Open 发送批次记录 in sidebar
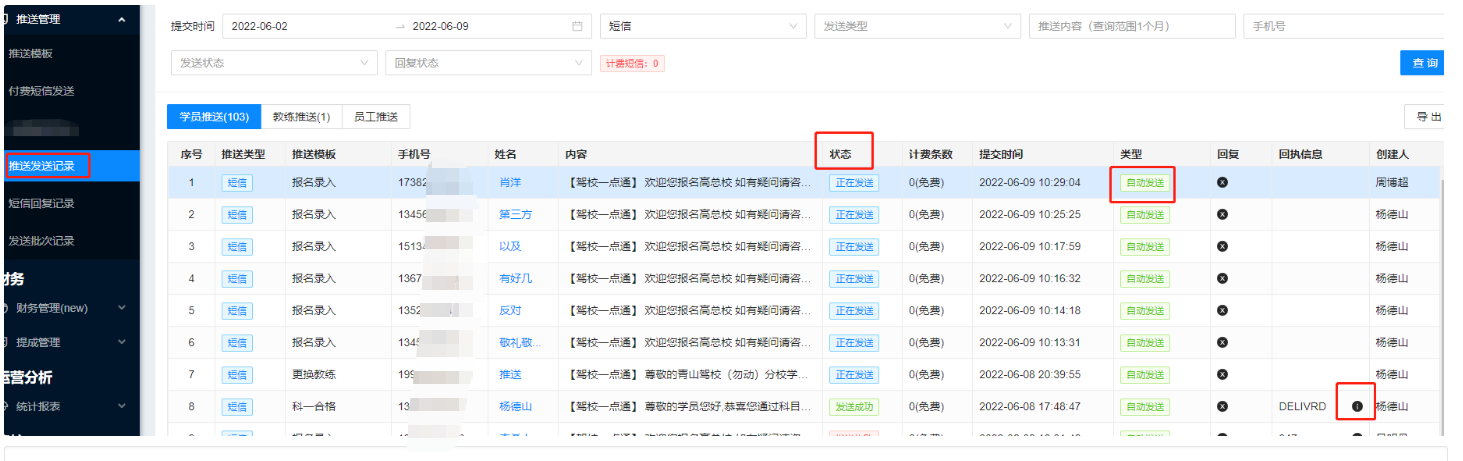The width and height of the screenshot is (1463, 461). pyautogui.click(x=41, y=241)
